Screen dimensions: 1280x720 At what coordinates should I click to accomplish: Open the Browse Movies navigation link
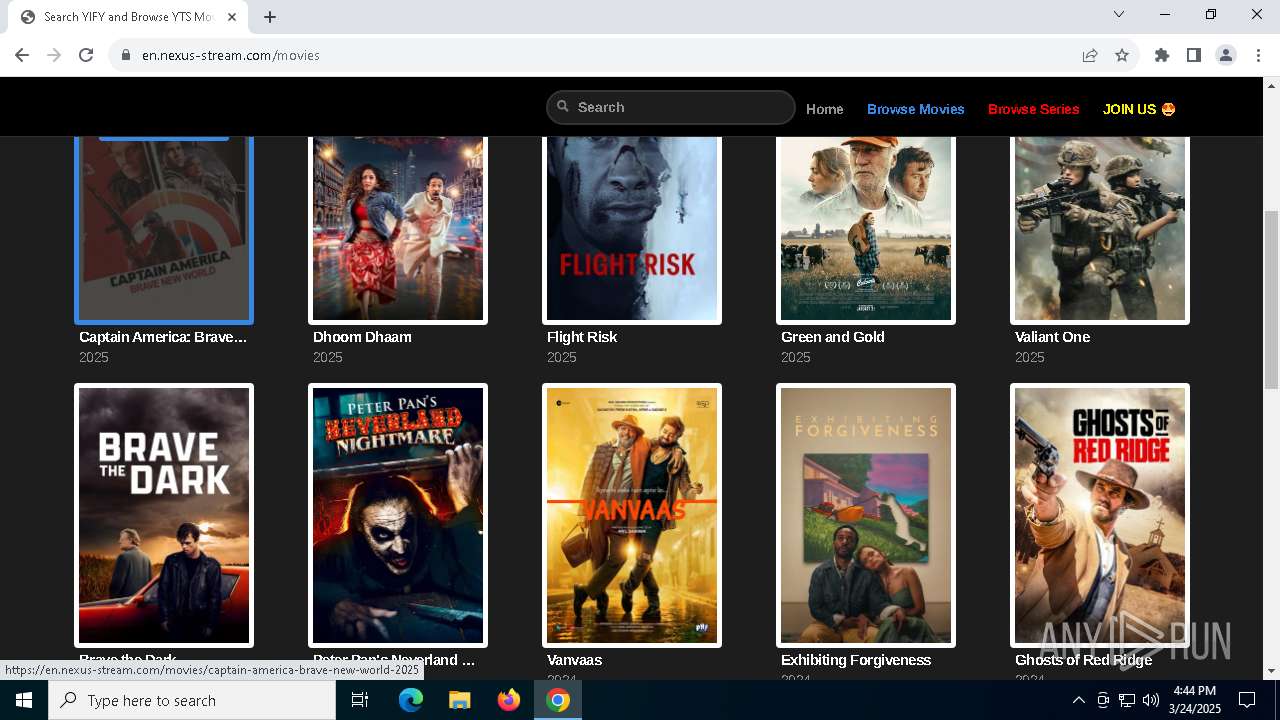(916, 109)
